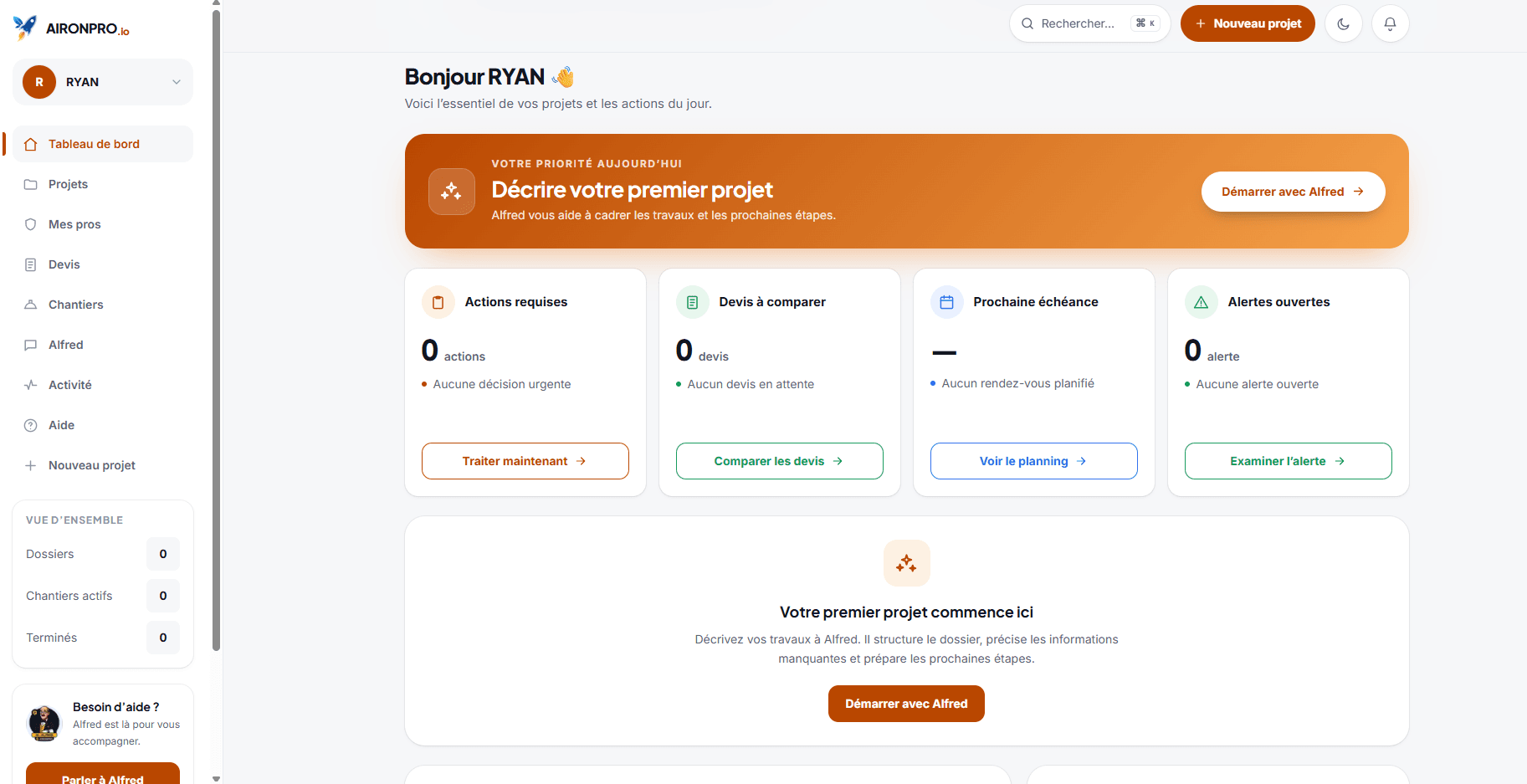
Task: Click Examiner l'alerte button
Action: [1289, 461]
